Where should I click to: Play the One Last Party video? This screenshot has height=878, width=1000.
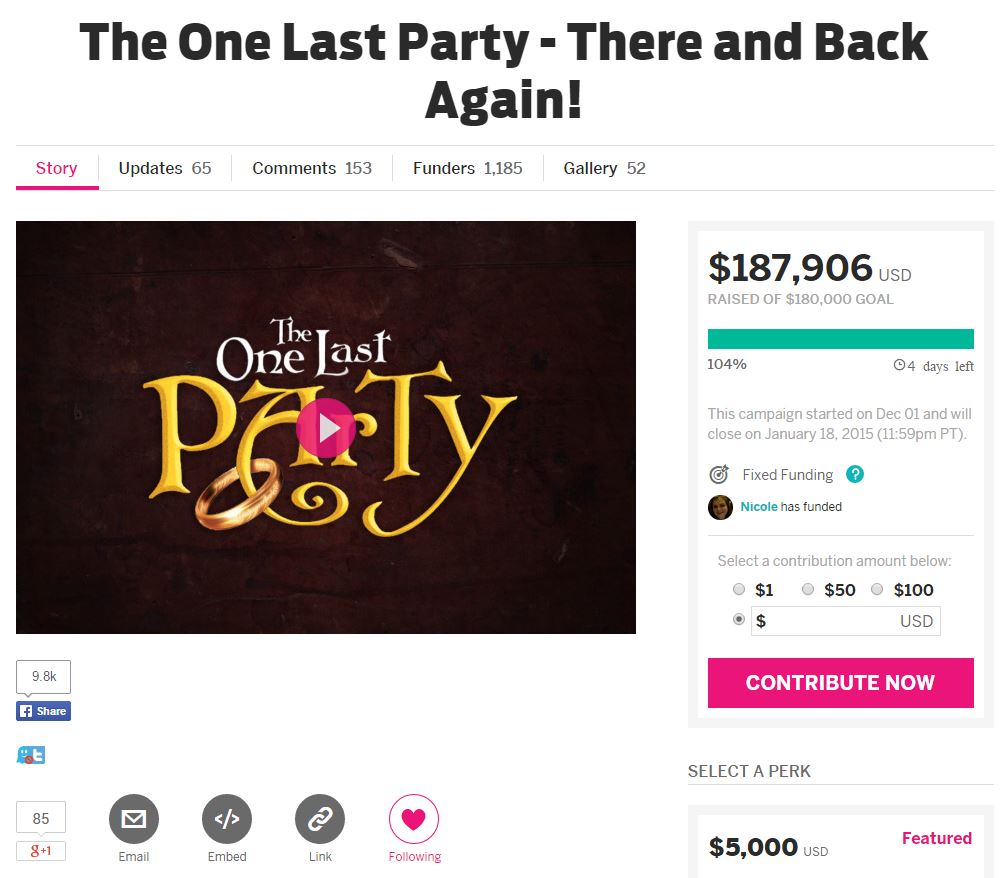coord(325,428)
